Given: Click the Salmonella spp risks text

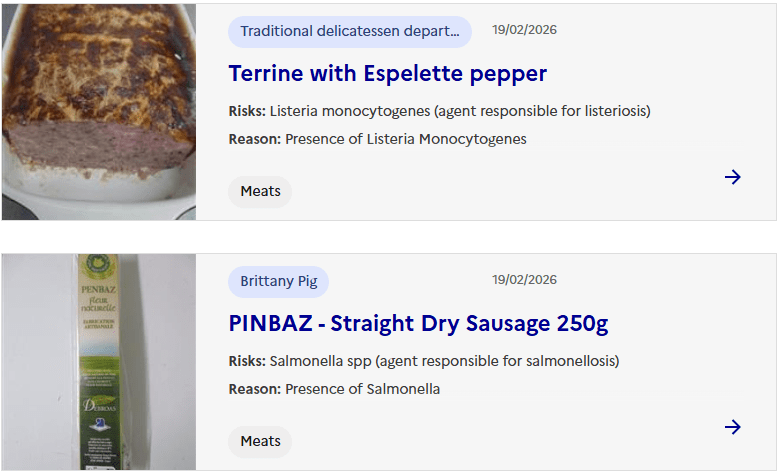Looking at the screenshot, I should pos(444,361).
